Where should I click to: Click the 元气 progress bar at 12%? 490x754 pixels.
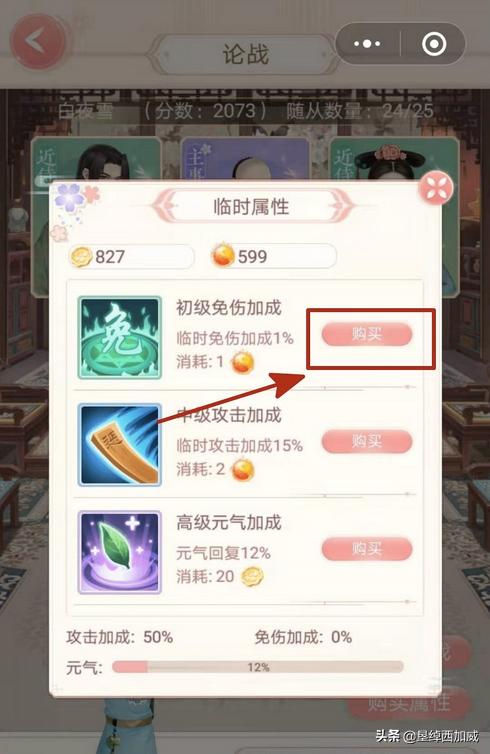click(258, 667)
